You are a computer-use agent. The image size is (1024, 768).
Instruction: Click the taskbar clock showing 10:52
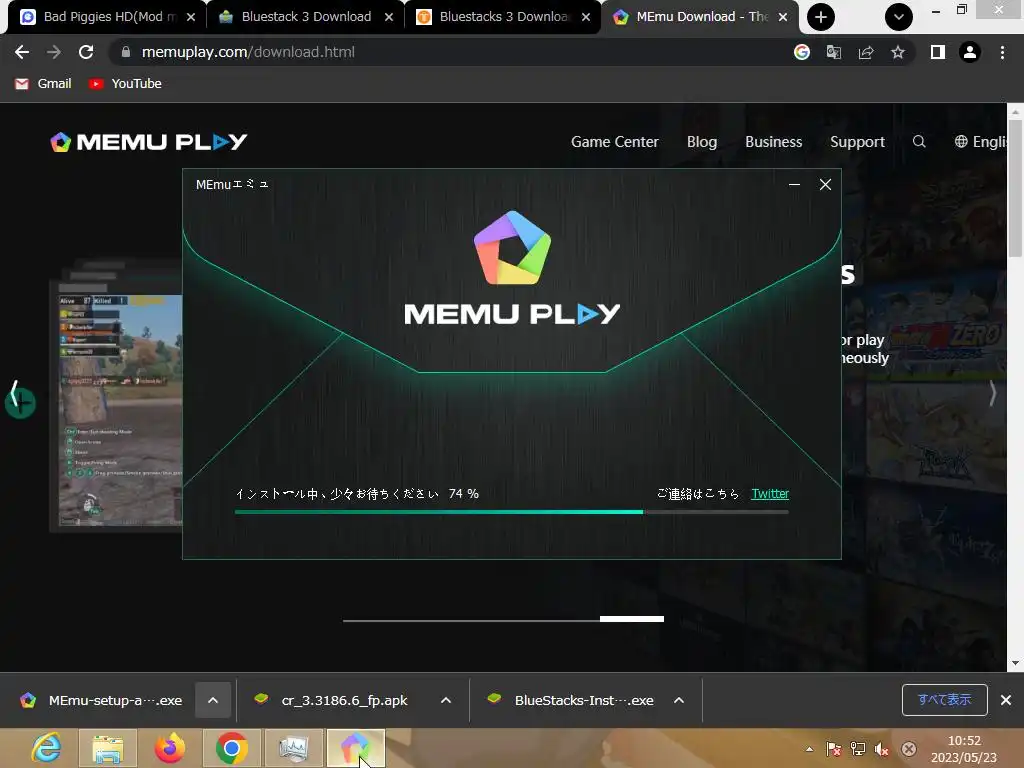964,749
